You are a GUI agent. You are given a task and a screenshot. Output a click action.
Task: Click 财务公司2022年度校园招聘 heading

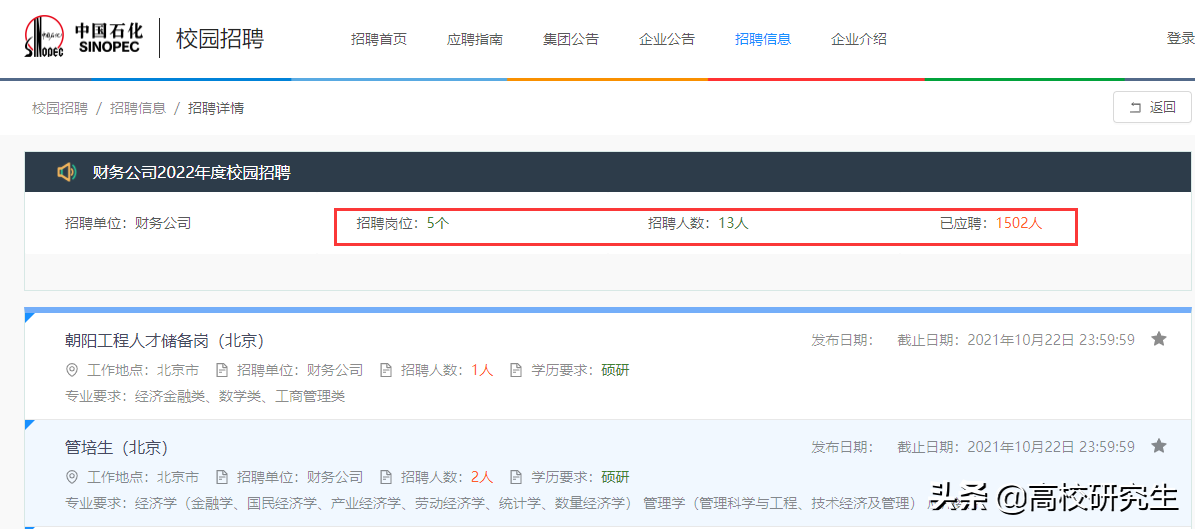pos(191,173)
